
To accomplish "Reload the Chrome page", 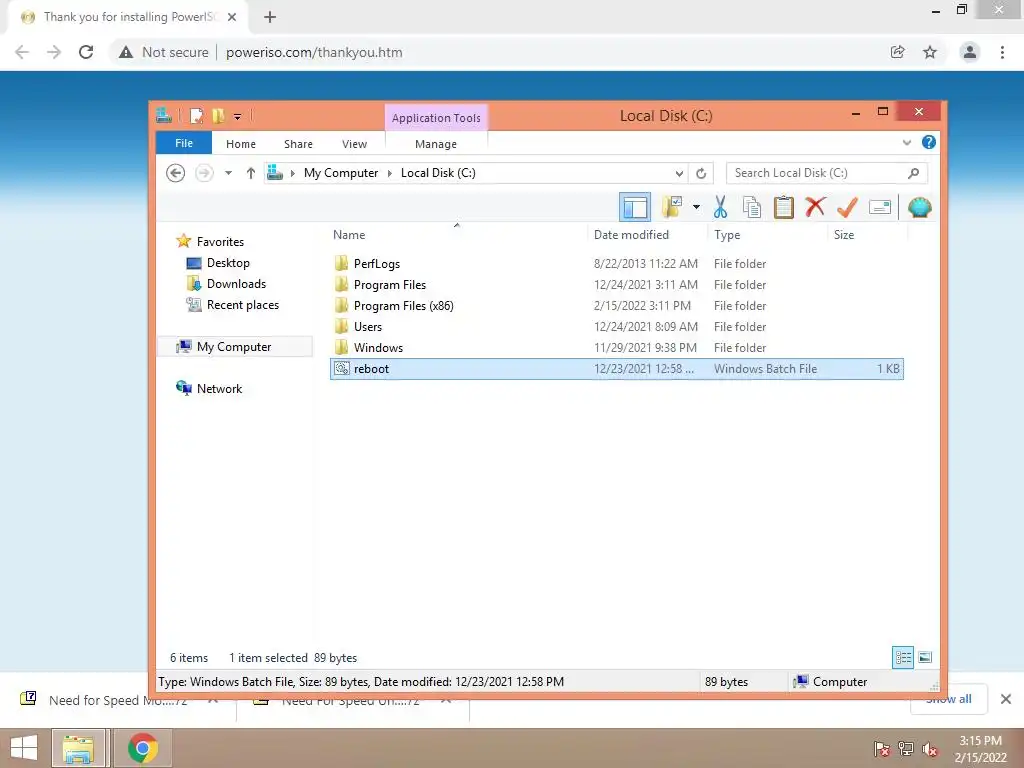I will point(86,52).
